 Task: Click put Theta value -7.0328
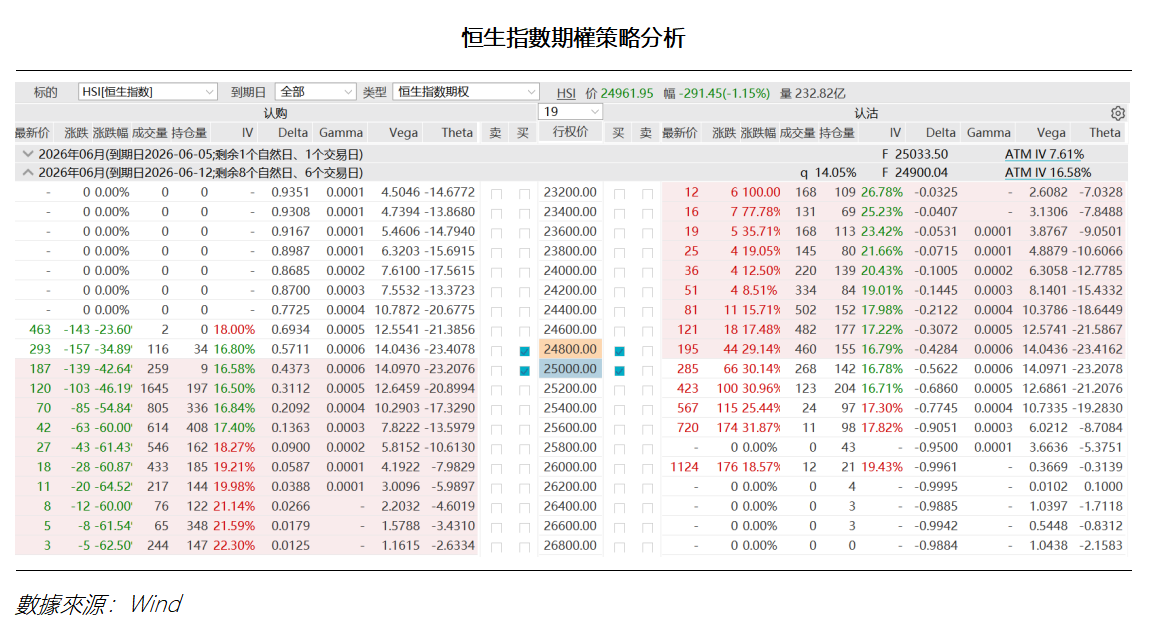click(1101, 192)
